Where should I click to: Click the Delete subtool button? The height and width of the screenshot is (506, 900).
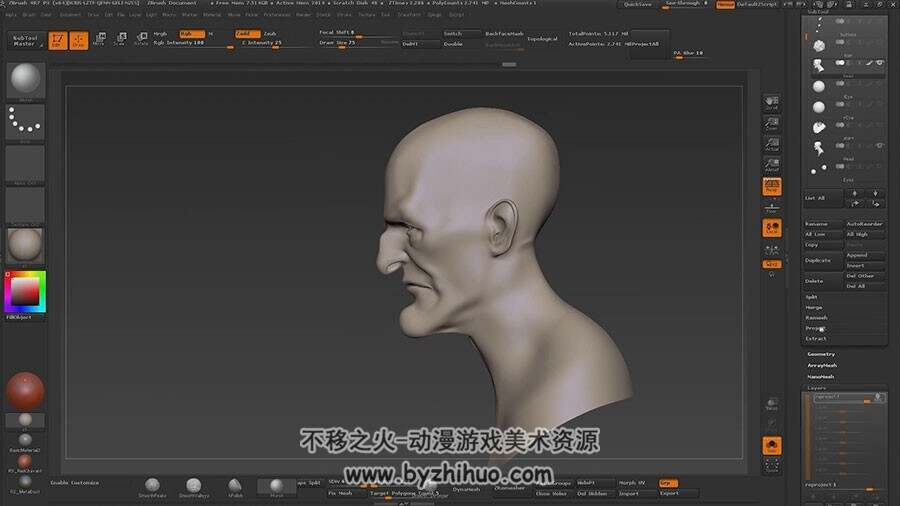pyautogui.click(x=823, y=281)
